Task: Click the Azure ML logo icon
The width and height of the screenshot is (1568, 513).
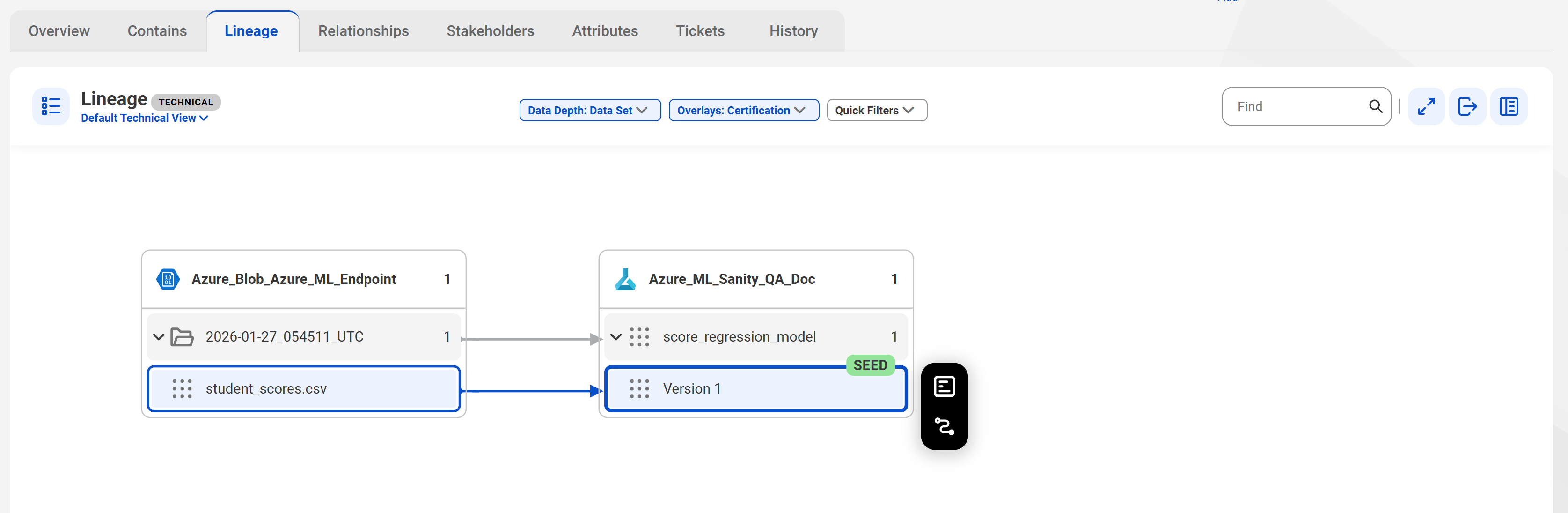Action: tap(625, 279)
